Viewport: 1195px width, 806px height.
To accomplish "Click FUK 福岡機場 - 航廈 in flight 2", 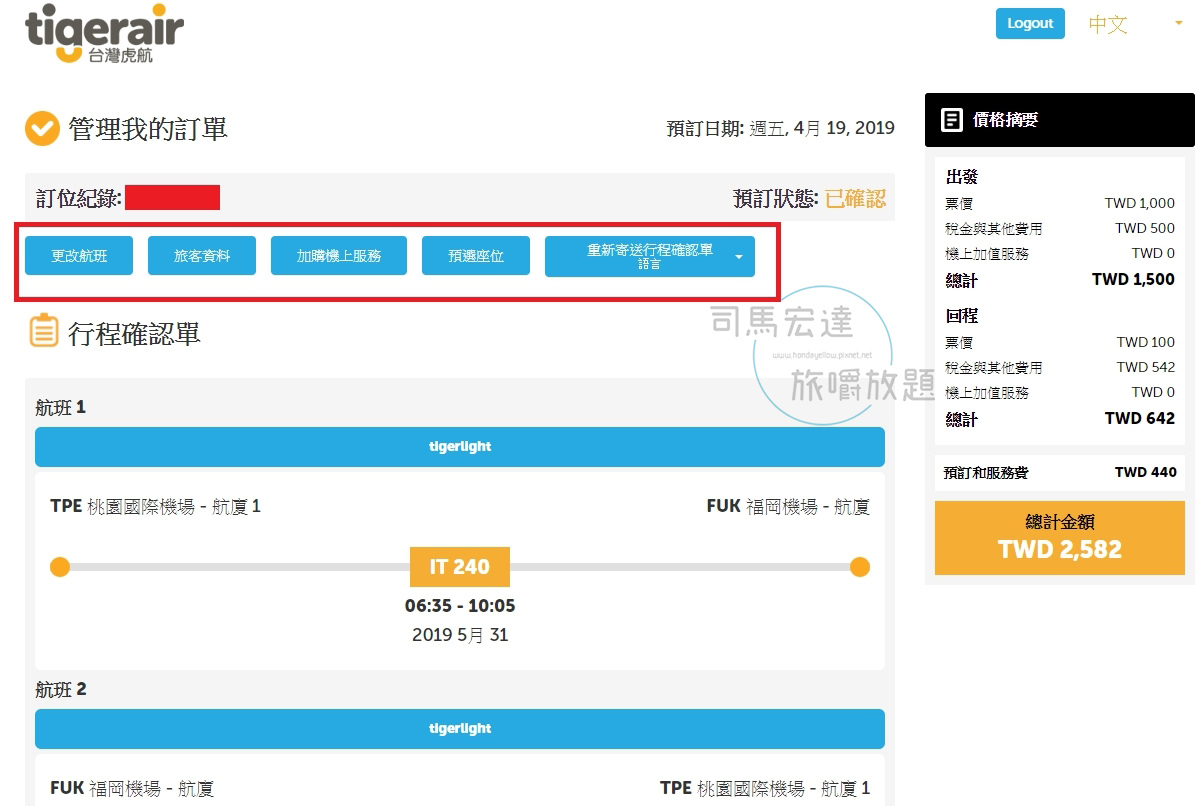I will pos(132,788).
